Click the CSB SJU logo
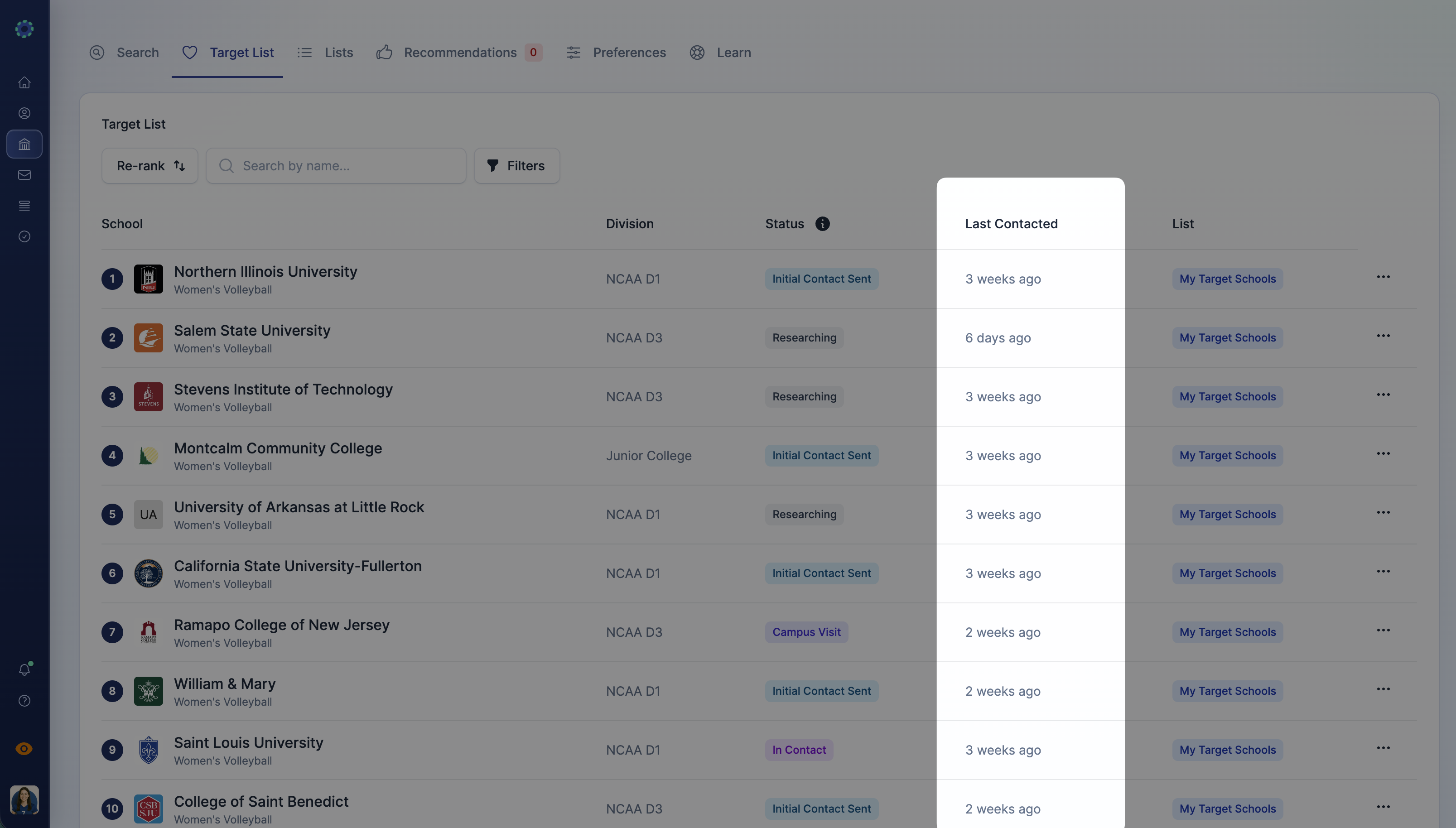This screenshot has width=1456, height=828. click(x=149, y=809)
